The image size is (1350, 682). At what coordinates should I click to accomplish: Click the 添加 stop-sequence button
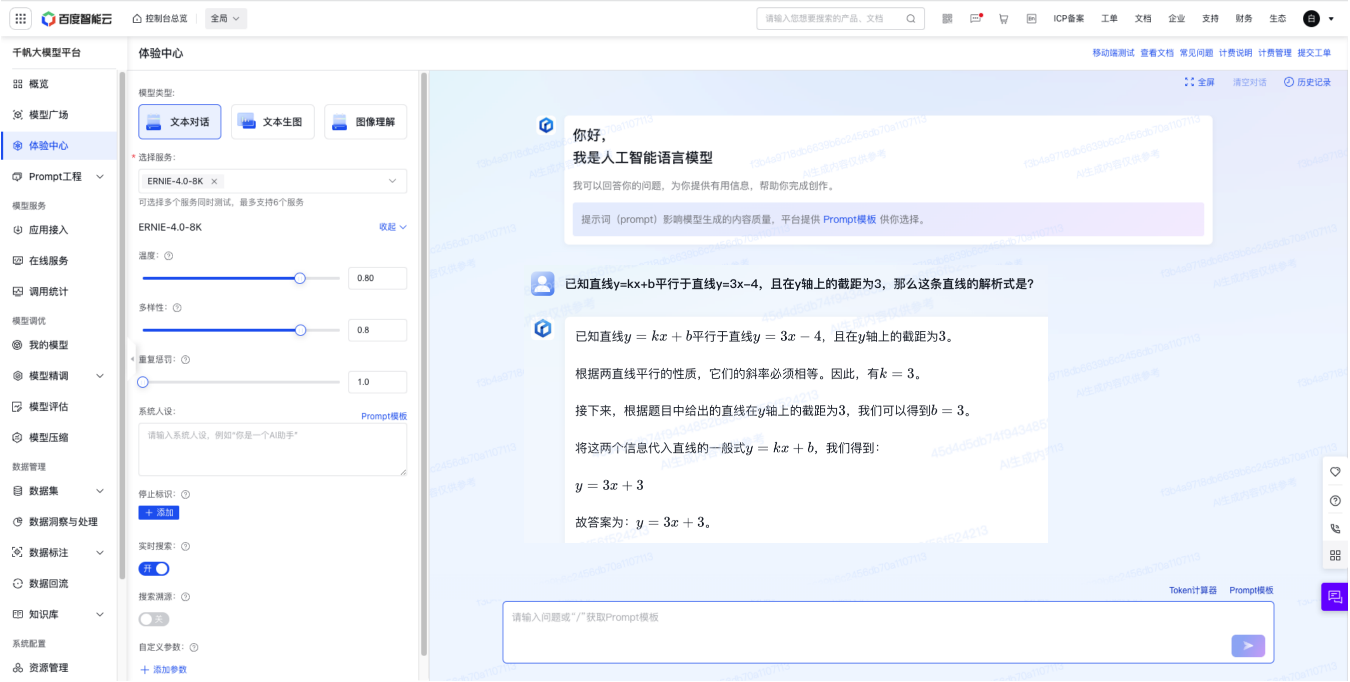point(159,513)
